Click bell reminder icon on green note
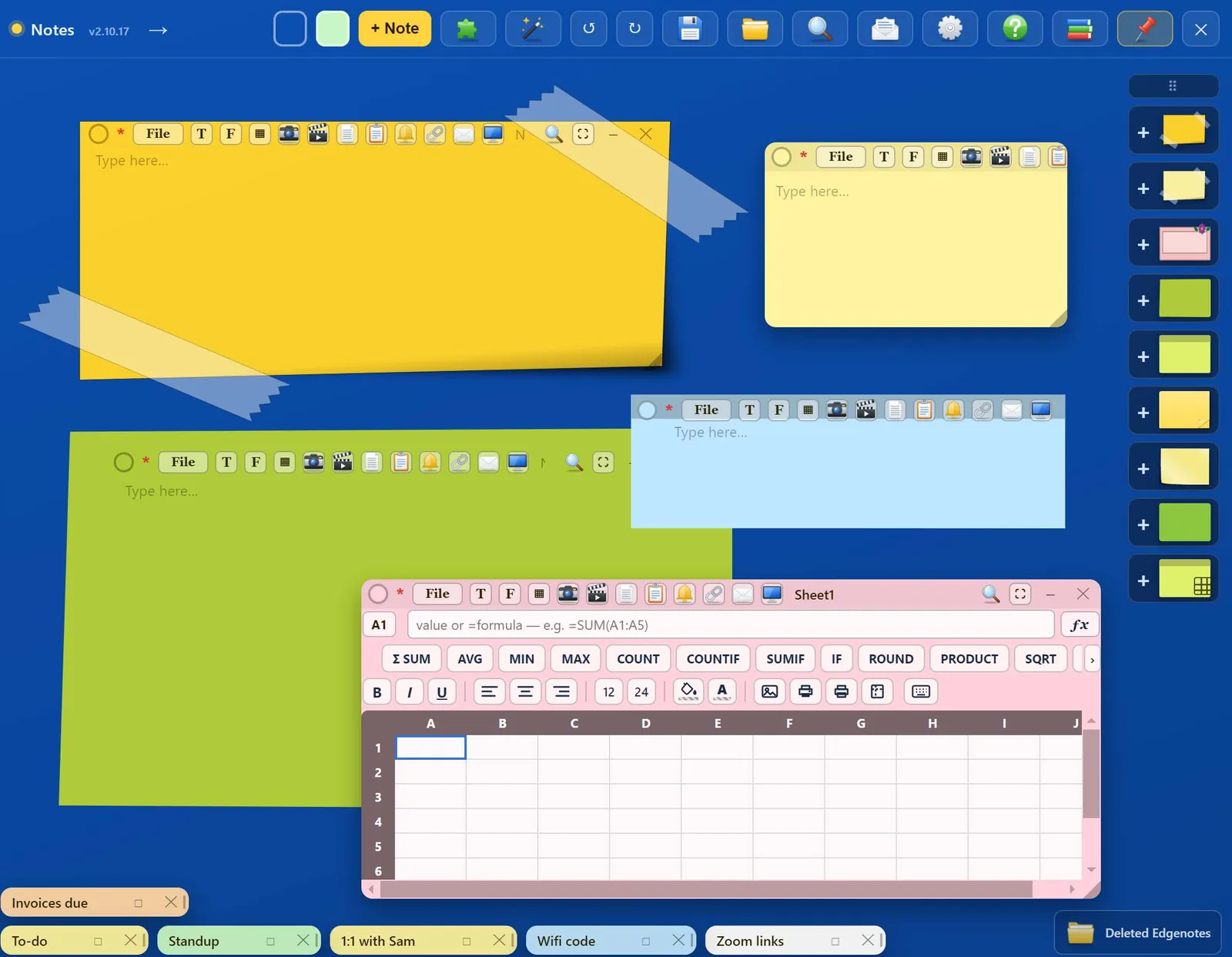Viewport: 1232px width, 957px height. (430, 462)
